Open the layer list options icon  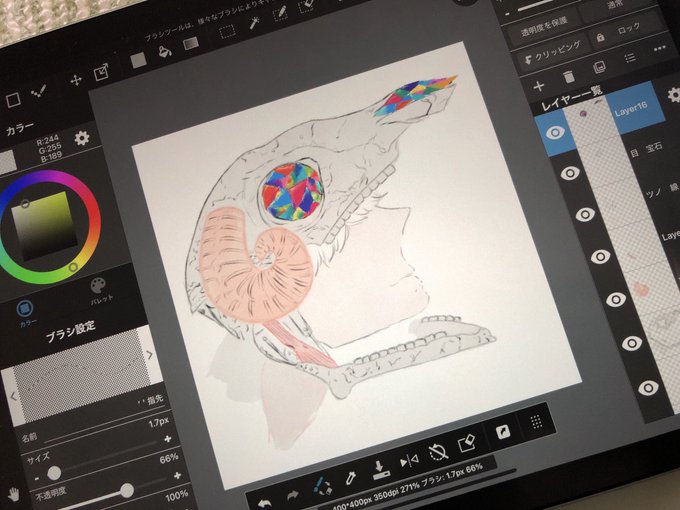[630, 58]
